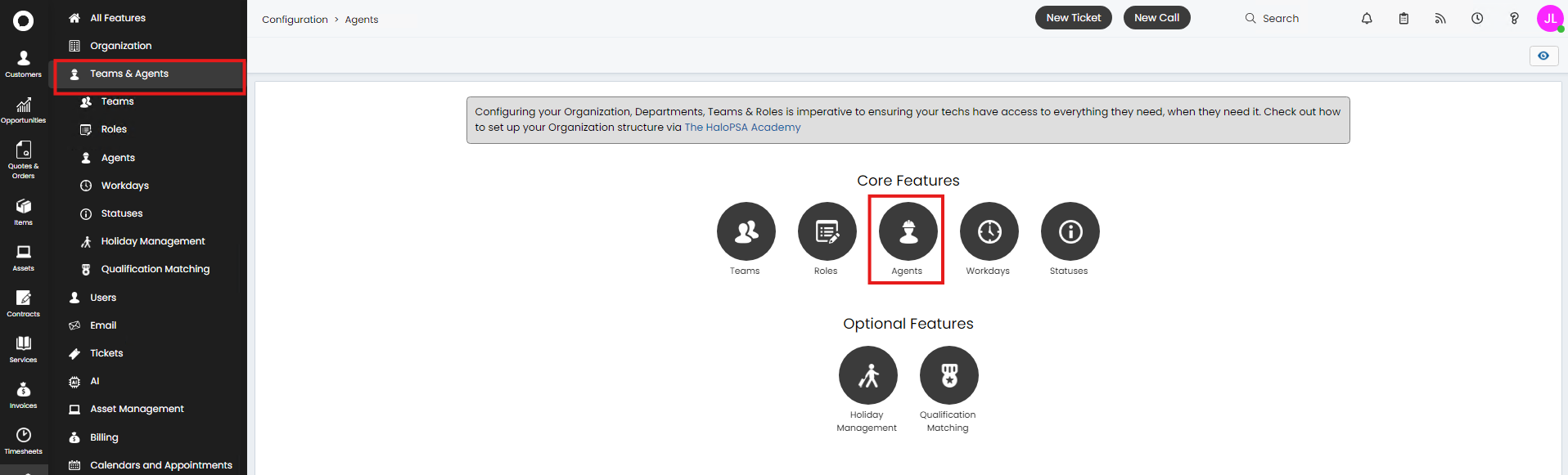Go to Customers in the left navigation
This screenshot has height=475, width=1568.
click(x=23, y=63)
